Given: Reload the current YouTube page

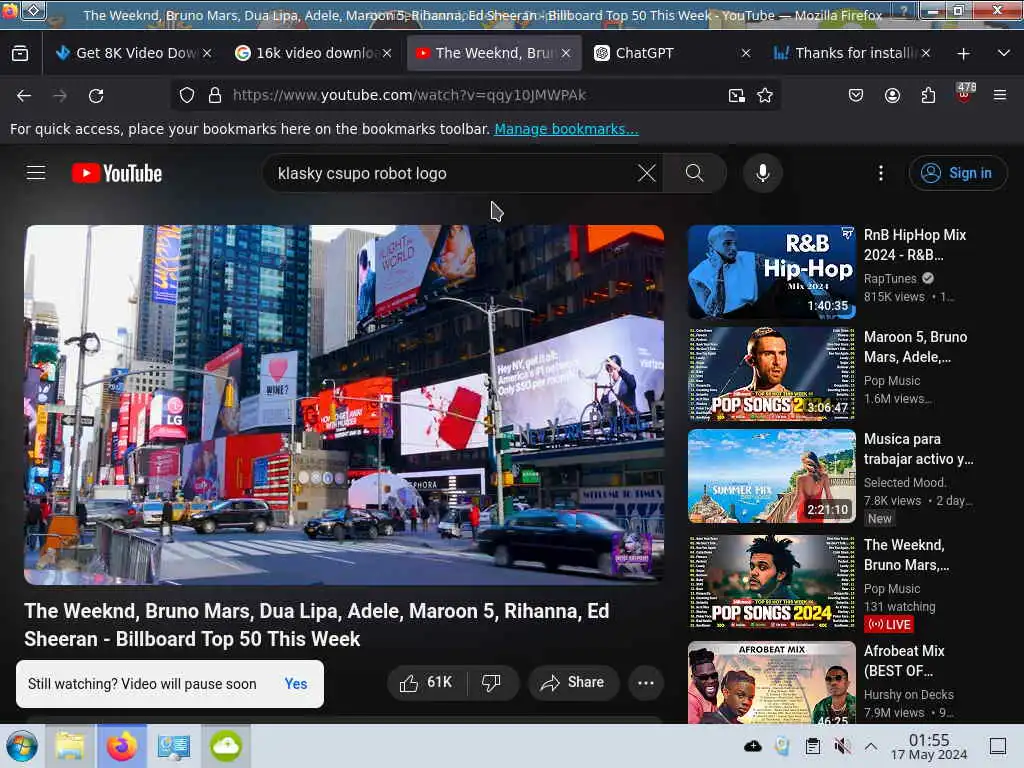Looking at the screenshot, I should (96, 95).
